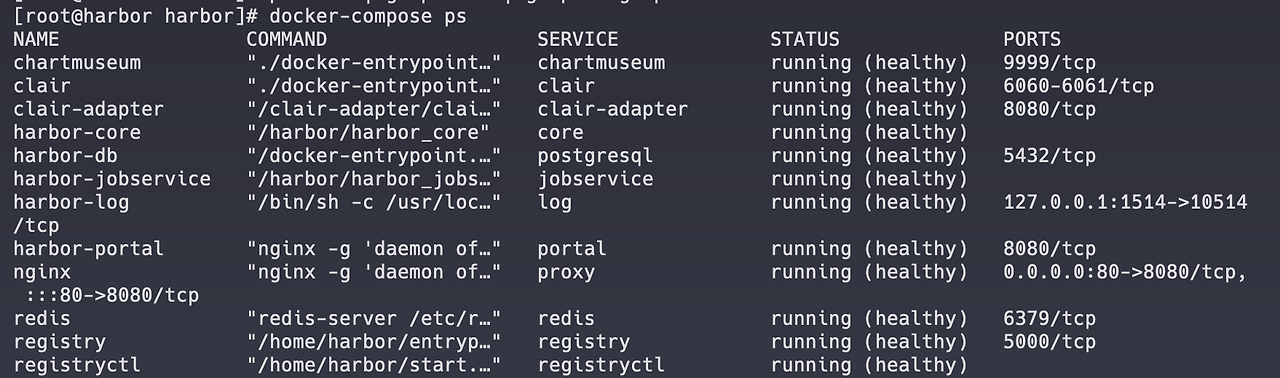Click the port mapping "0.0.0.0:80->8080/tcp,"
Screen dimensions: 1280x378
click(x=1125, y=272)
